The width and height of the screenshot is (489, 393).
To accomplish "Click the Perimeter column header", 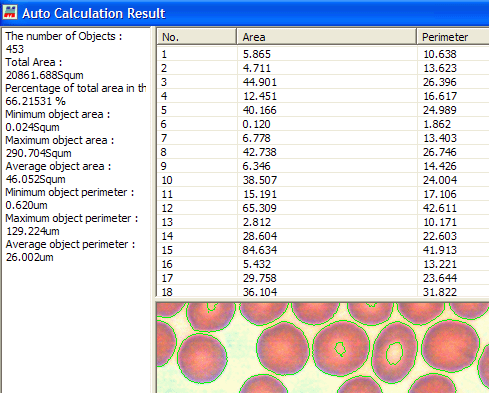I will point(453,36).
